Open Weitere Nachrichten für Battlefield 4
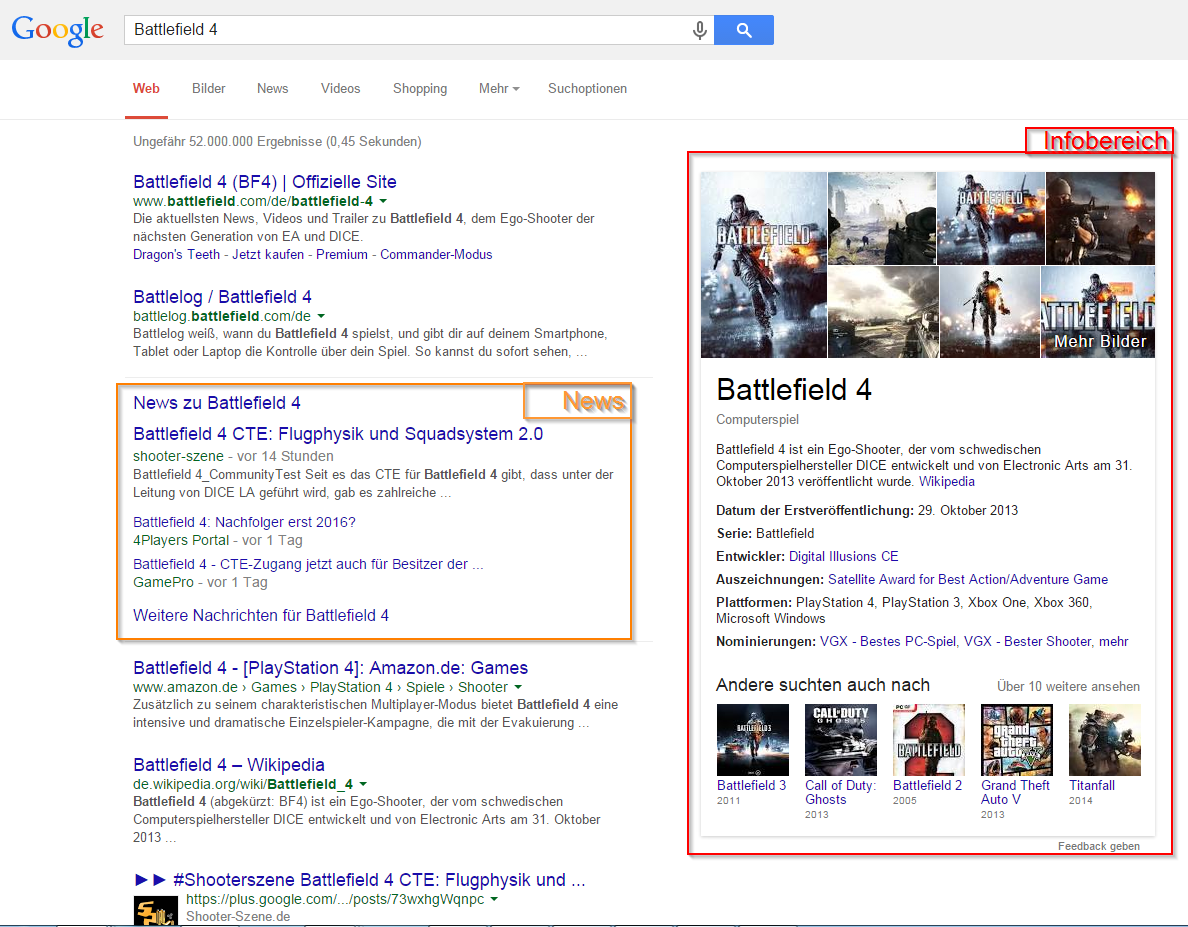The width and height of the screenshot is (1188, 927). coord(261,616)
